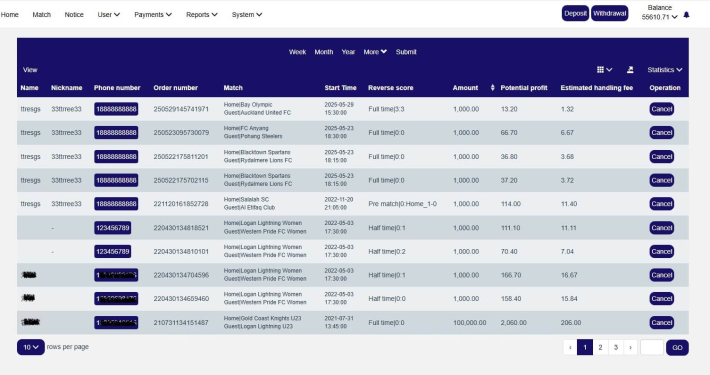Change the 10 rows per page selector
This screenshot has width=710, height=375.
coord(31,347)
